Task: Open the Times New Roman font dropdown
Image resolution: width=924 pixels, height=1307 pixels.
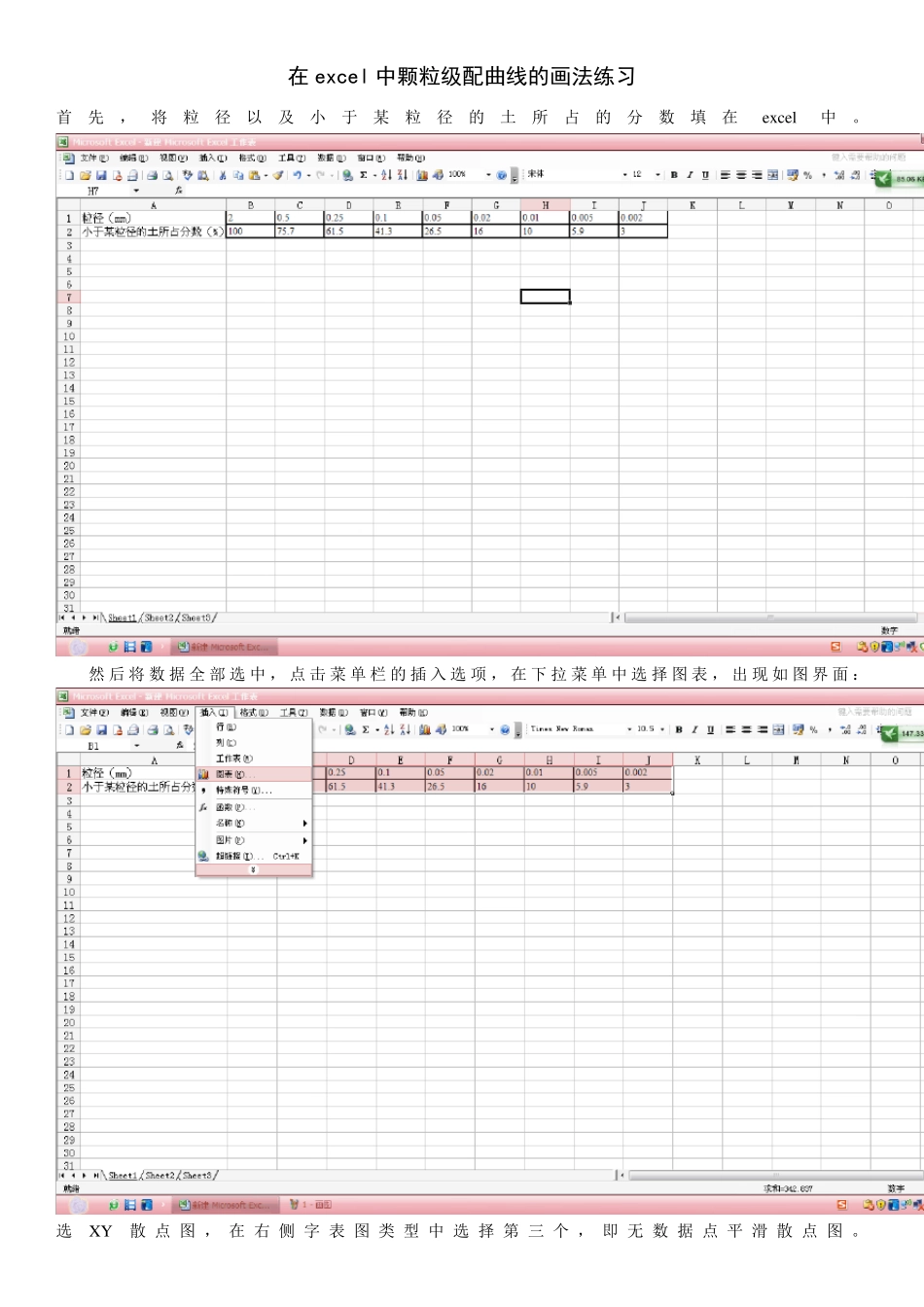Action: pyautogui.click(x=629, y=729)
